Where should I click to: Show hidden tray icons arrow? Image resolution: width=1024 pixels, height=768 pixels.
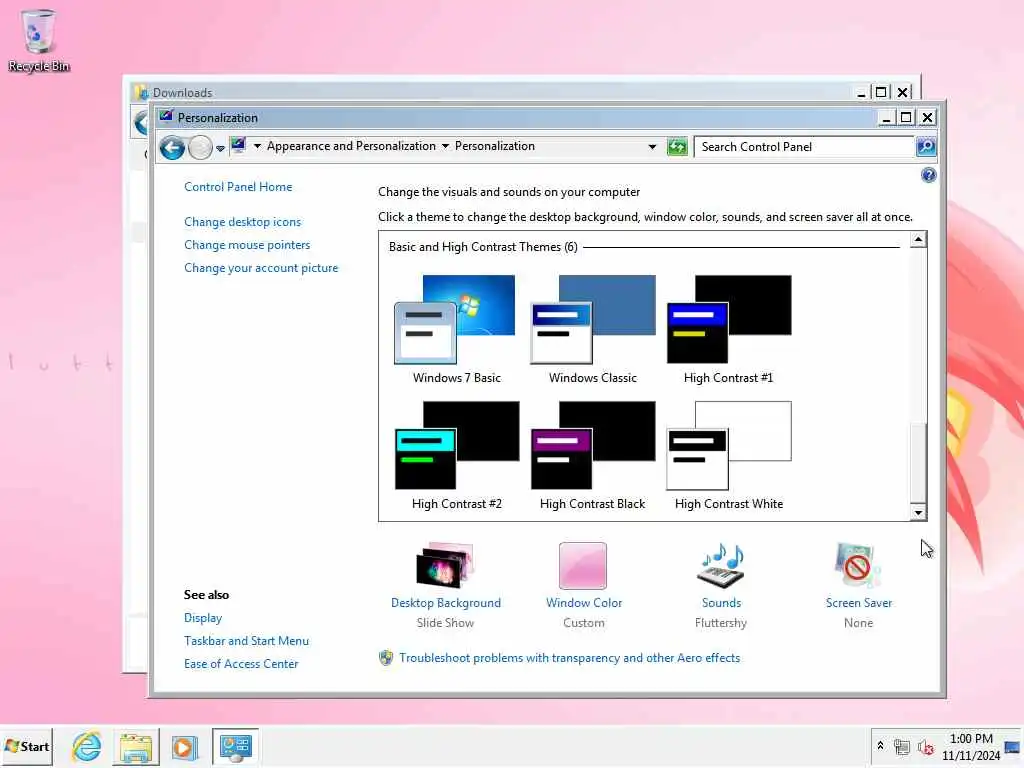[x=880, y=745]
